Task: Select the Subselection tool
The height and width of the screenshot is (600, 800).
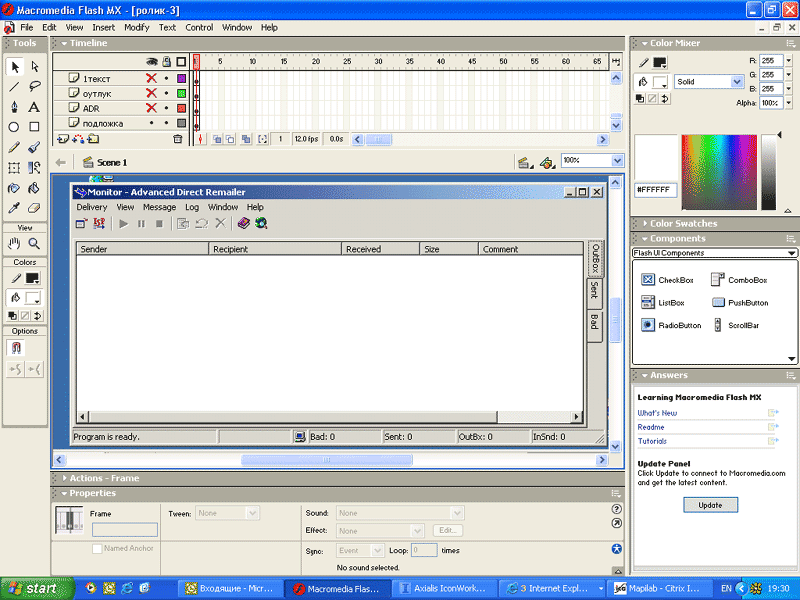Action: (x=34, y=67)
